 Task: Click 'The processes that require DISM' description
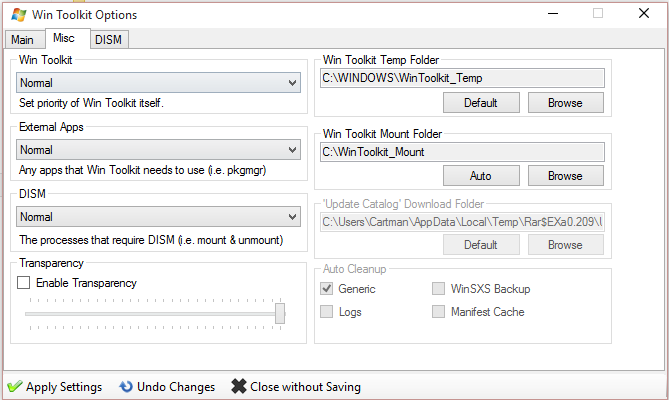(x=151, y=240)
